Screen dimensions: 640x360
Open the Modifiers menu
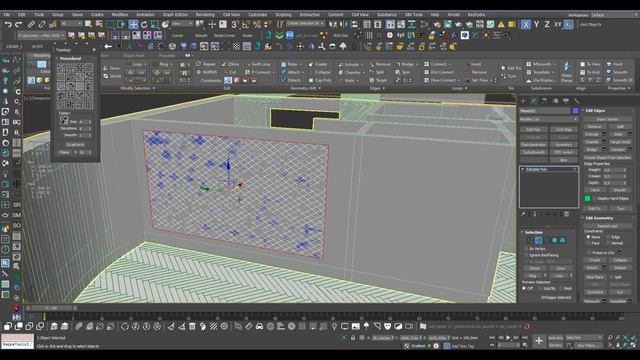pyautogui.click(x=120, y=15)
